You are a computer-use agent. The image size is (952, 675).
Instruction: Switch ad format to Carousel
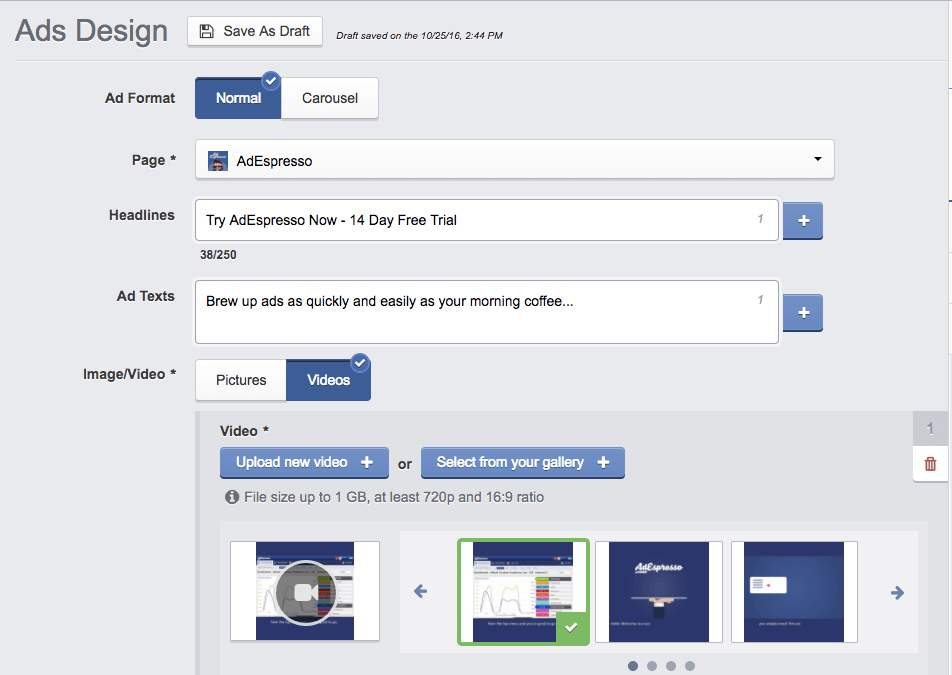tap(330, 98)
